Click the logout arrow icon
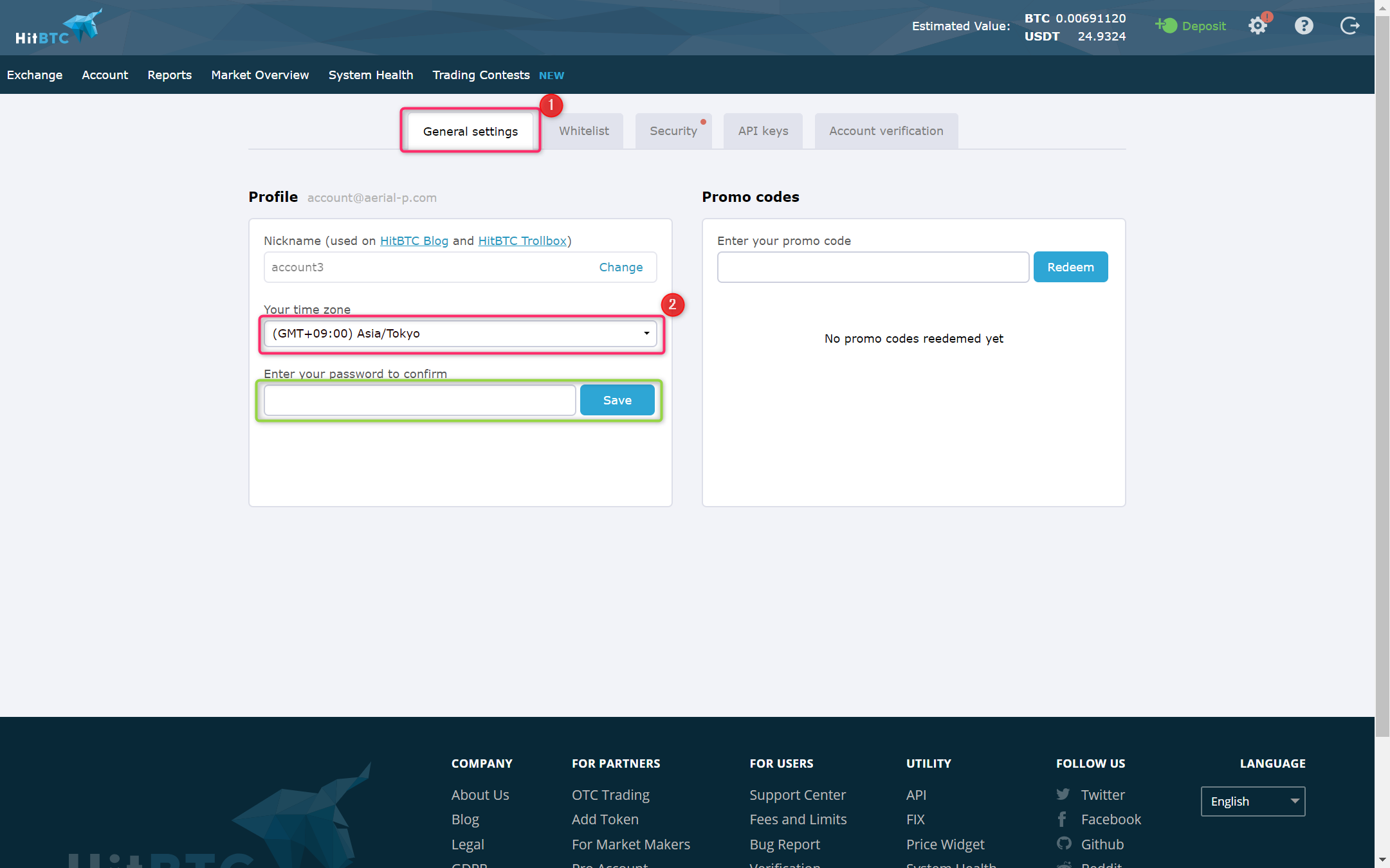This screenshot has width=1390, height=868. click(x=1349, y=26)
